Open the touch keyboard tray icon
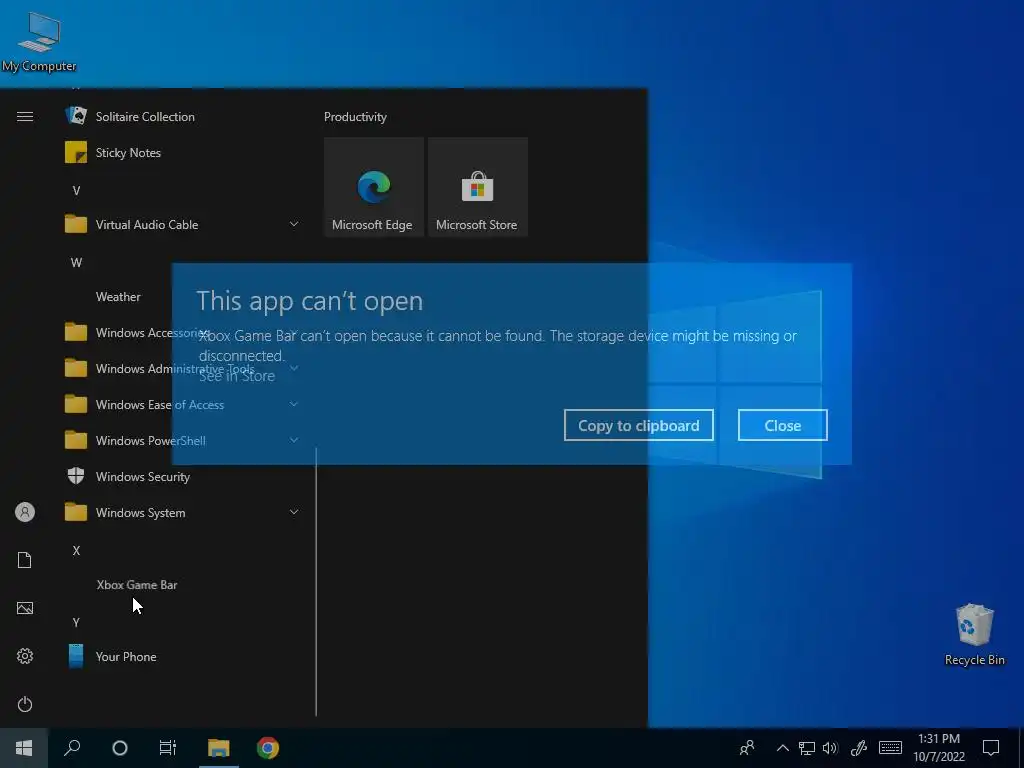1024x768 pixels. 890,748
